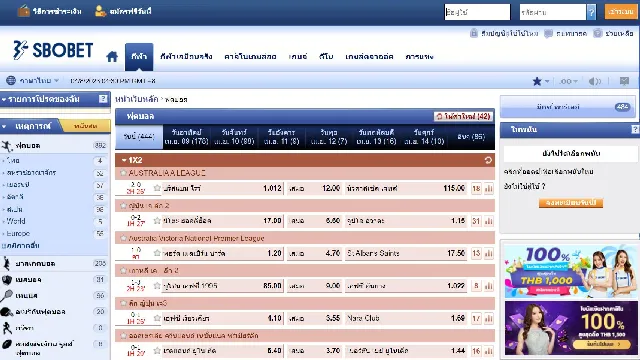
Task: Click the register now user icon
Action: [100, 11]
